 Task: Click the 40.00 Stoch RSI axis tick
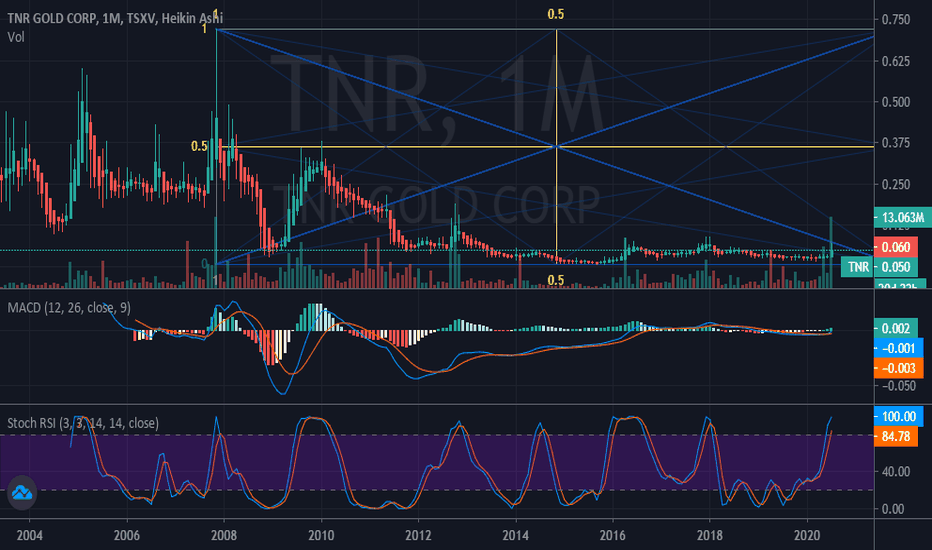tap(896, 472)
